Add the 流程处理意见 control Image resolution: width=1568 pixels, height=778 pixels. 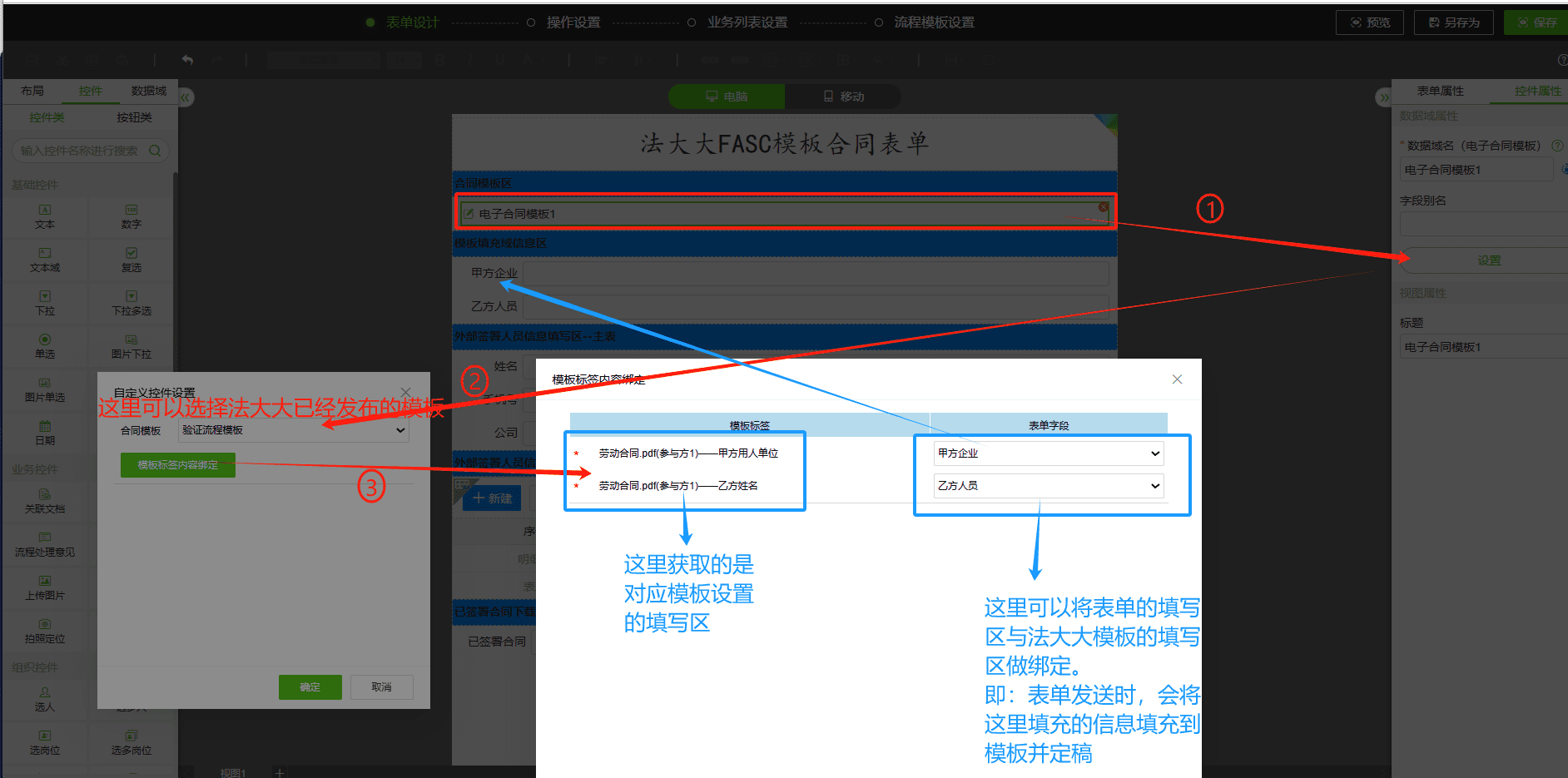coord(45,544)
